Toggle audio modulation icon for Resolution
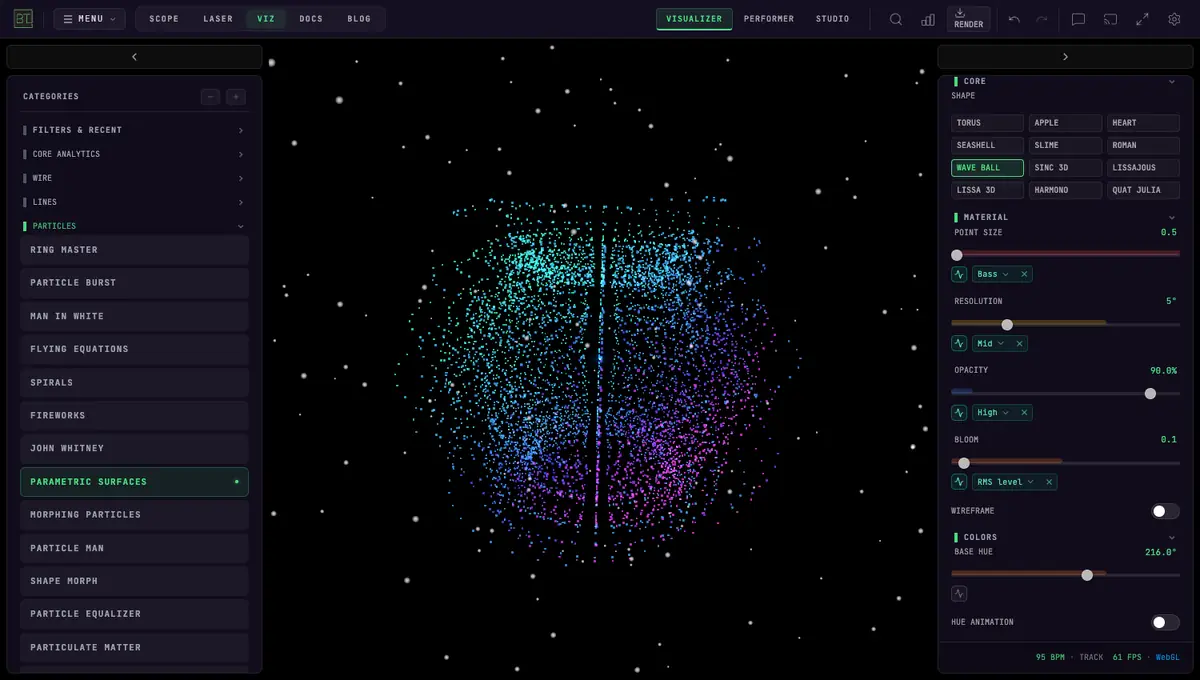Screen dimensions: 1200x680 [x=960, y=343]
